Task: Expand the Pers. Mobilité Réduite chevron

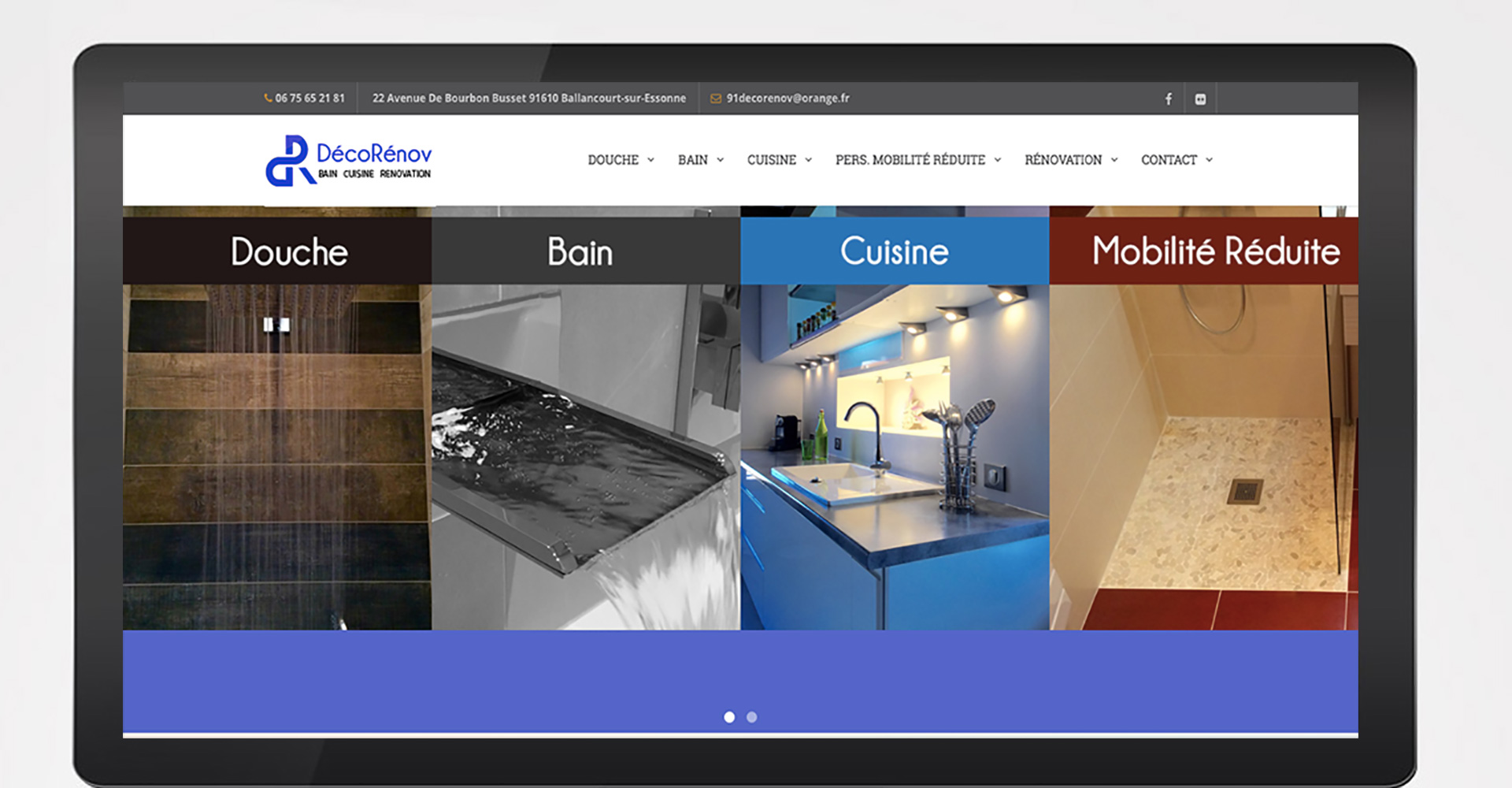Action: [x=998, y=160]
